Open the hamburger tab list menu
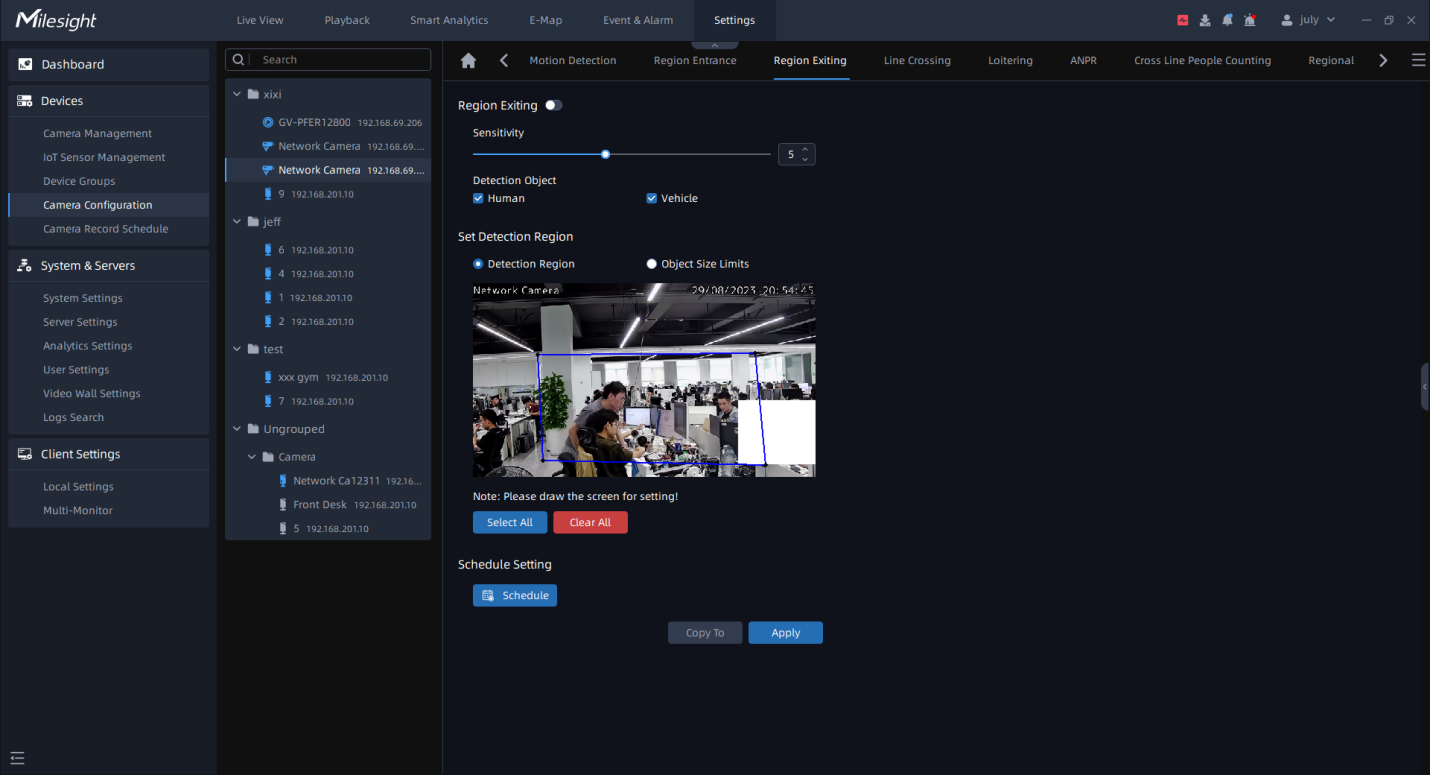Image resolution: width=1430 pixels, height=775 pixels. point(1418,61)
